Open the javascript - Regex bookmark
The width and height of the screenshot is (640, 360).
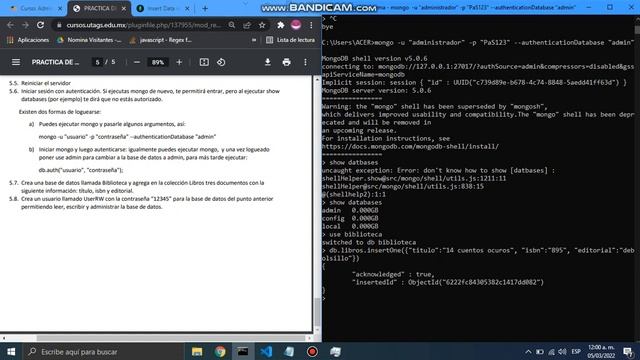pyautogui.click(x=160, y=40)
